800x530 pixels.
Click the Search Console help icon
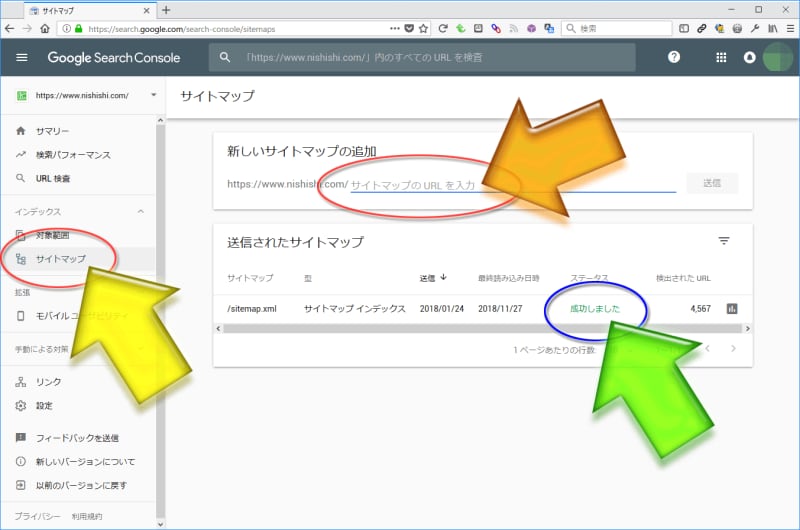[673, 57]
